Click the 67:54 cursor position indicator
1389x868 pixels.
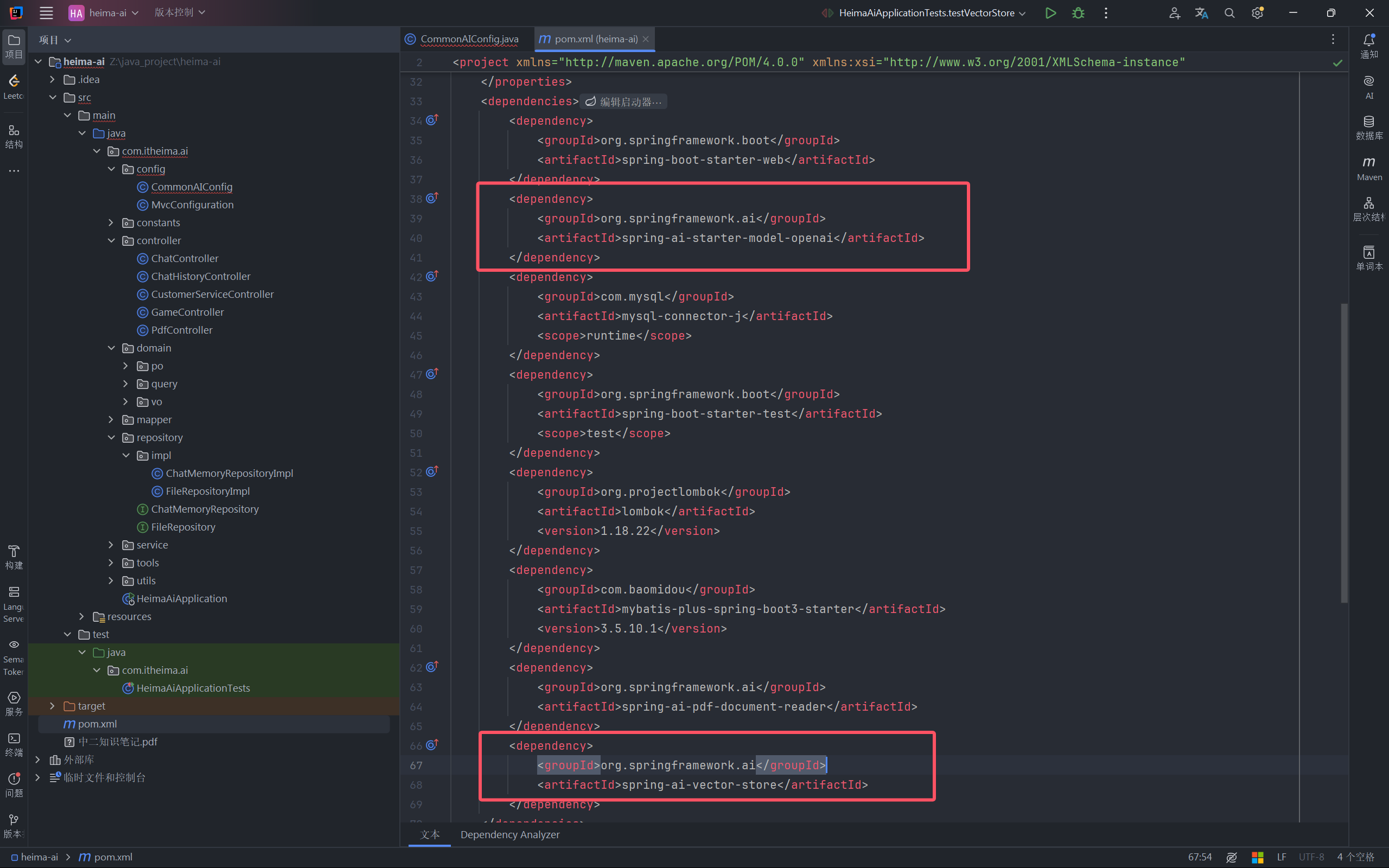(x=1200, y=857)
